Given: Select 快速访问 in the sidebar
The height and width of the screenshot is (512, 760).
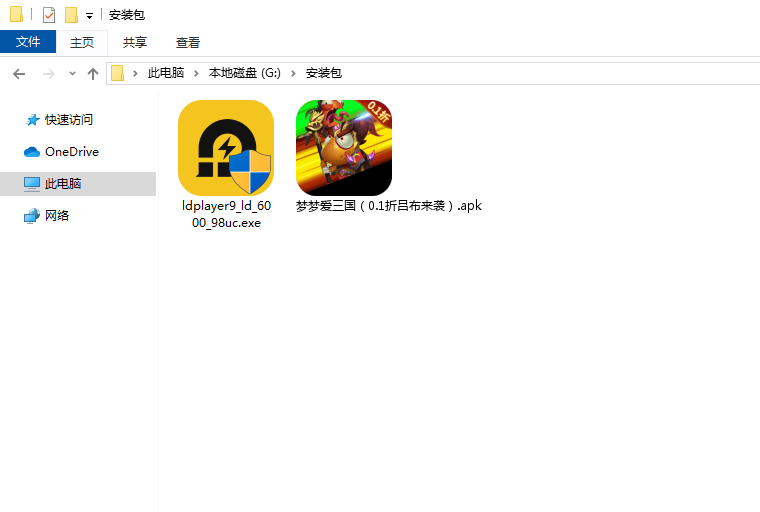Looking at the screenshot, I should click(68, 120).
